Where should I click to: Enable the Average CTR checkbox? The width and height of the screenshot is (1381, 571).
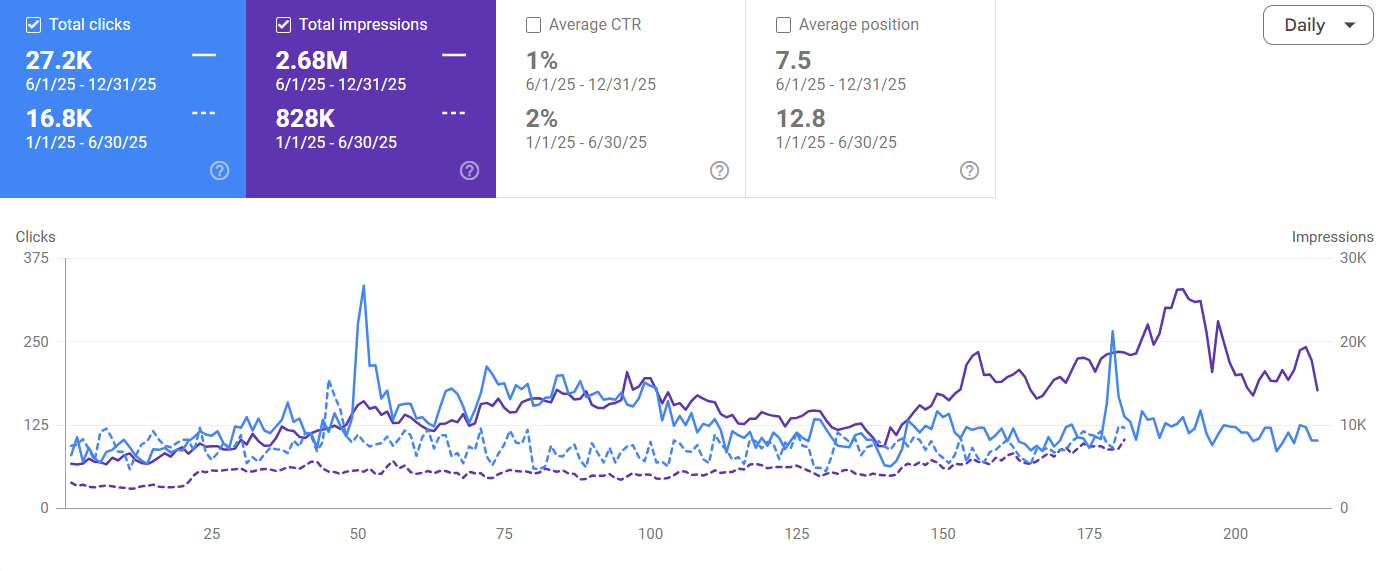(534, 25)
